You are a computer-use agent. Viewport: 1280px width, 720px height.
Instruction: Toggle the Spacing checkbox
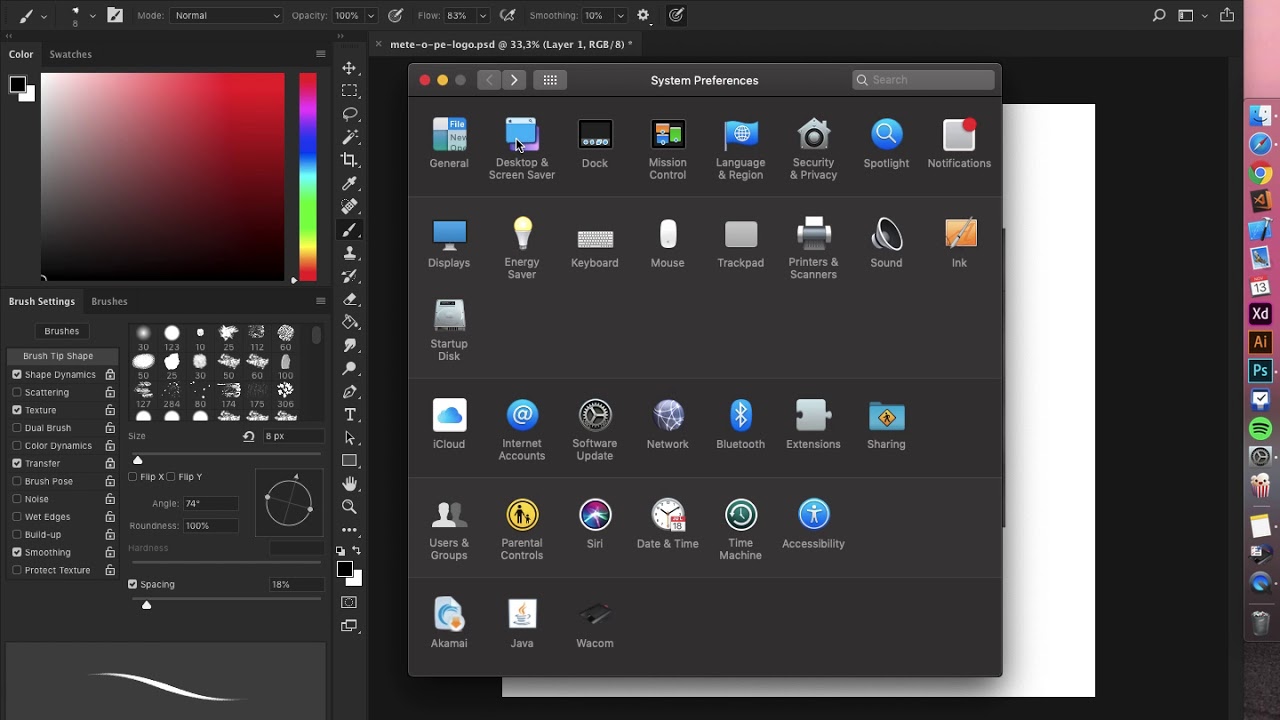point(133,584)
